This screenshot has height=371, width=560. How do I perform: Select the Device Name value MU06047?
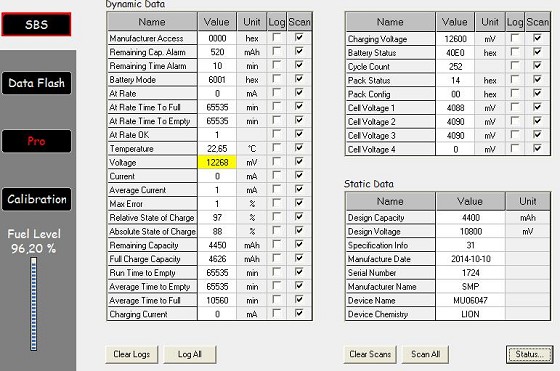pos(471,301)
